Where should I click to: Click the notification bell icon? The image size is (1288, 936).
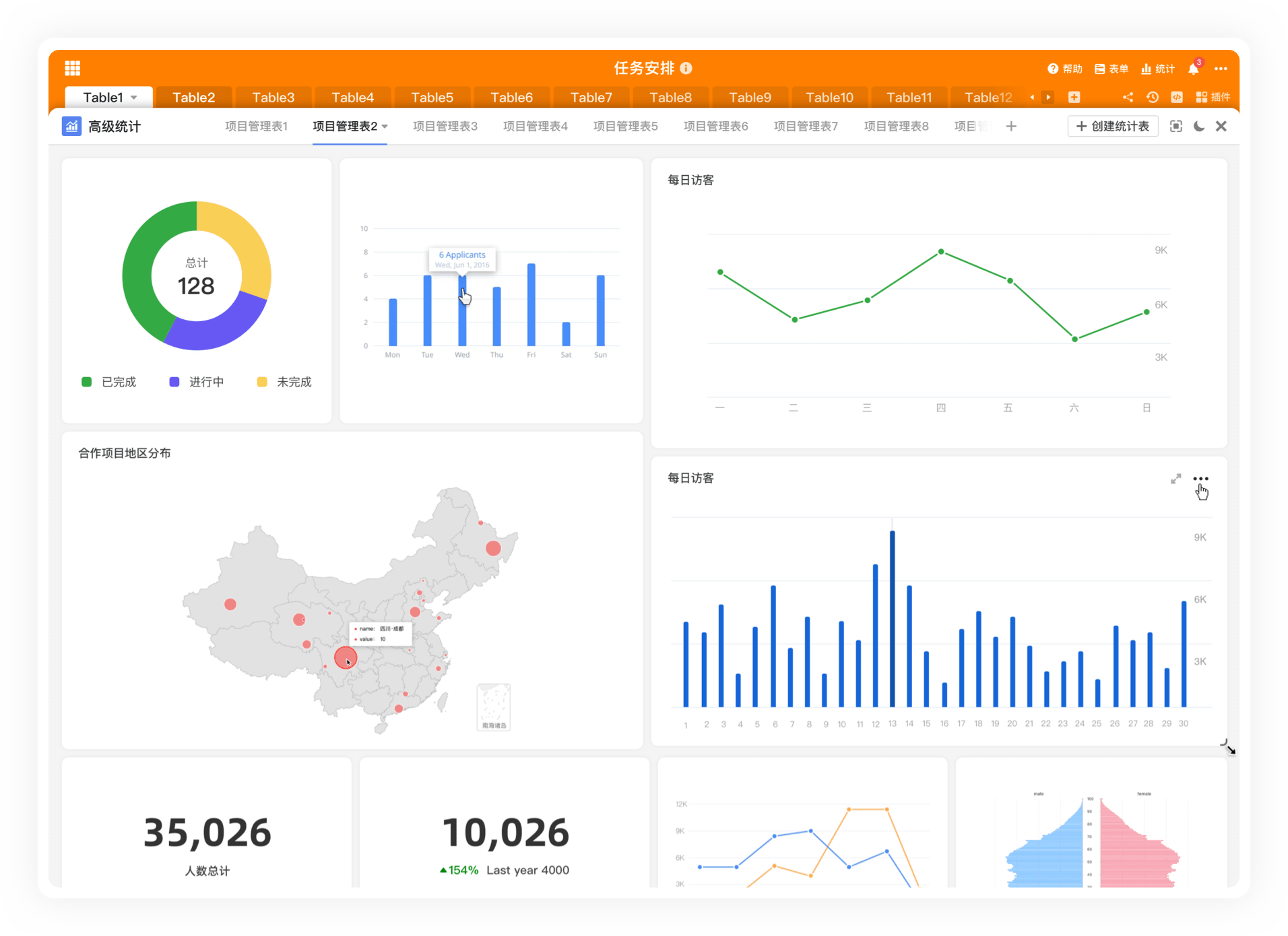click(x=1193, y=69)
